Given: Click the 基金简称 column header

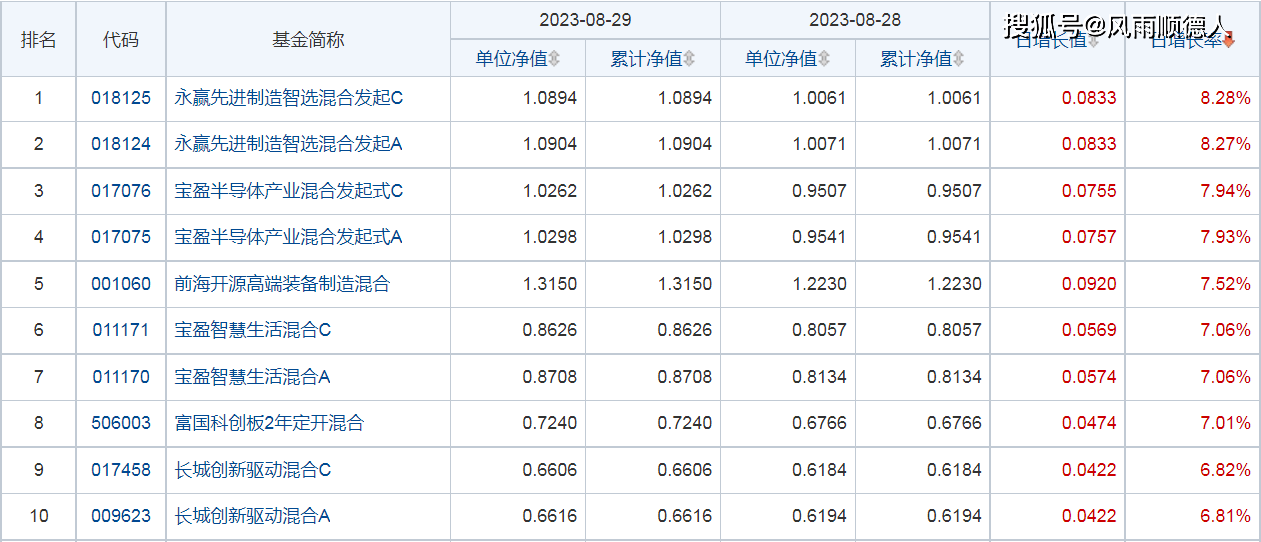Looking at the screenshot, I should pyautogui.click(x=308, y=40).
